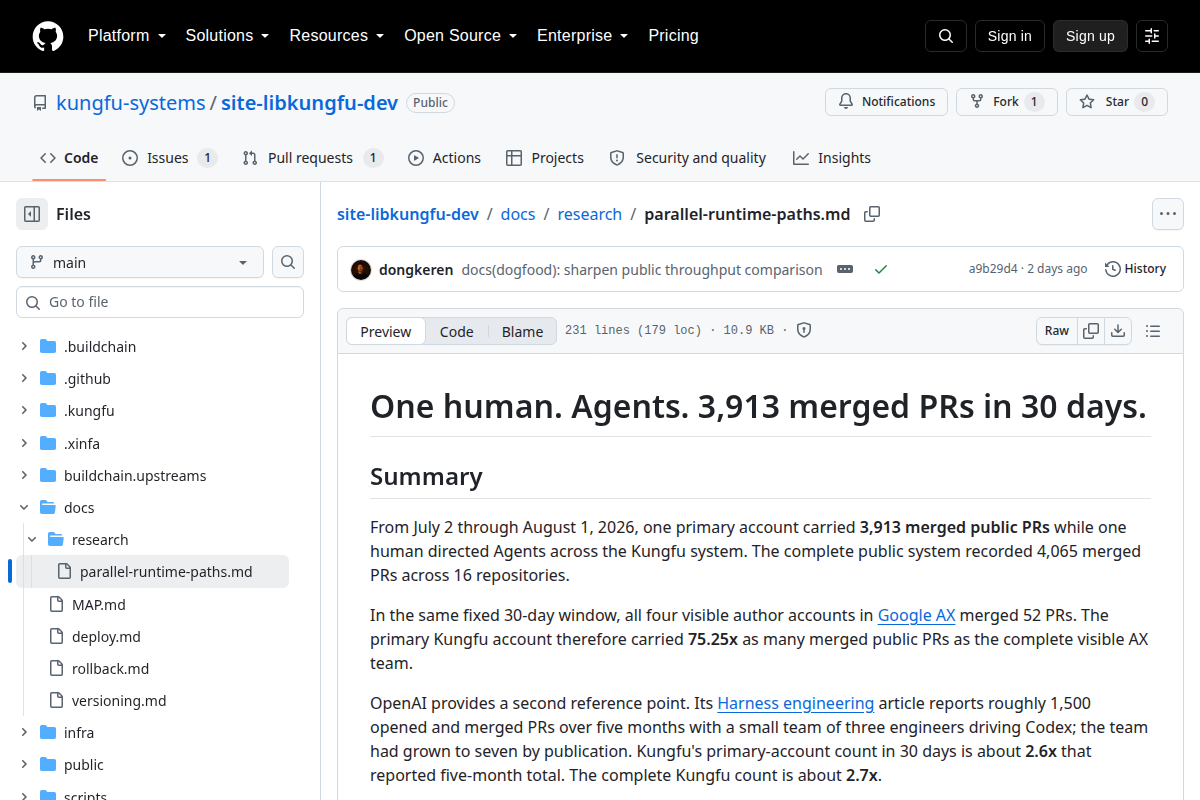1200x800 pixels.
Task: Follow the Google AX link
Action: point(917,615)
